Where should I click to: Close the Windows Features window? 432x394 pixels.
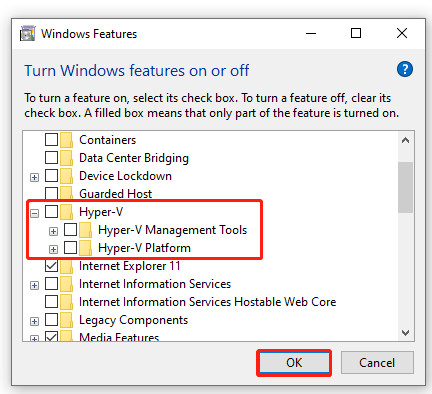coord(402,33)
